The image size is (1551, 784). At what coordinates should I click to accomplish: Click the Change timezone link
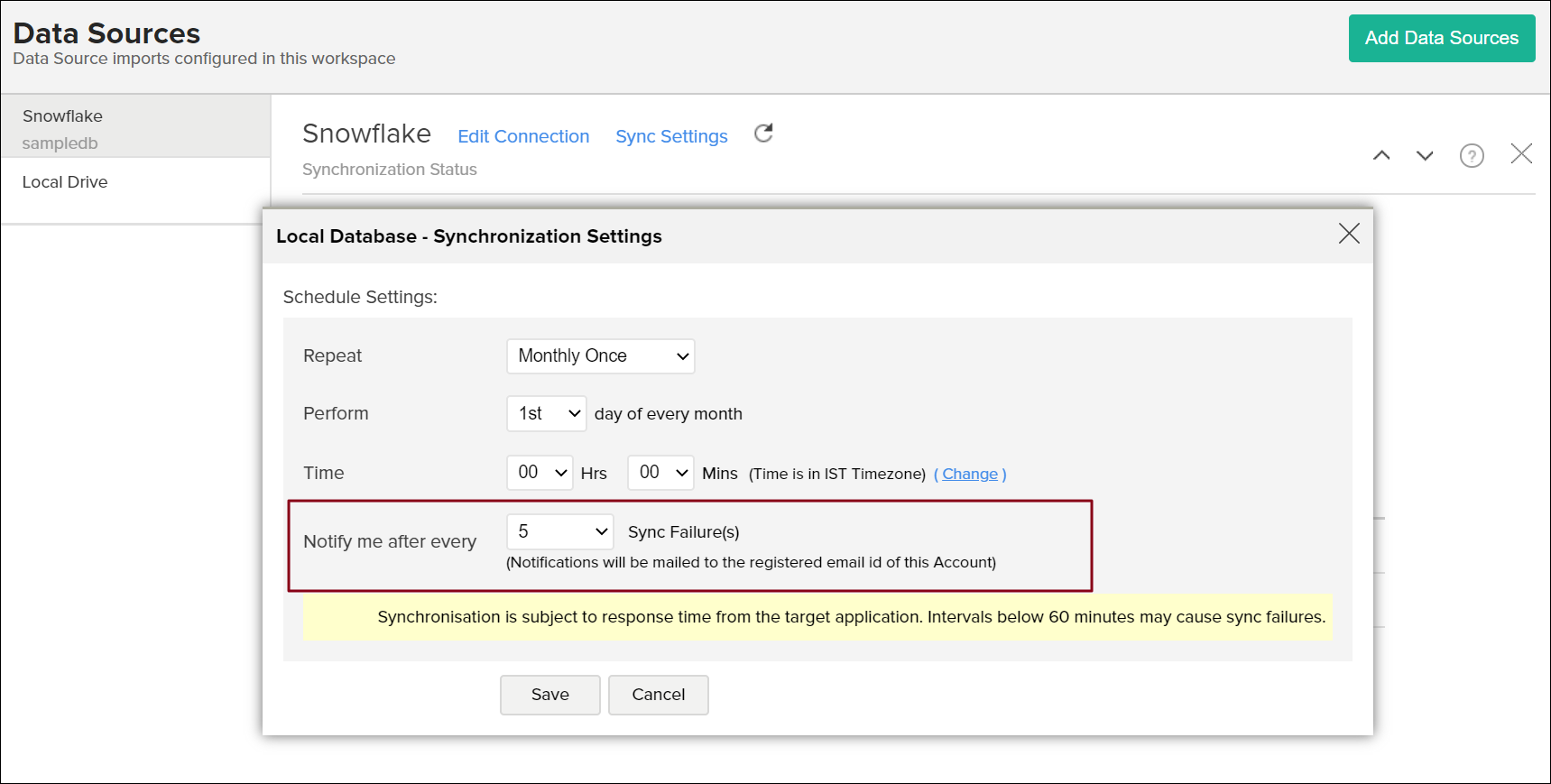pos(969,475)
